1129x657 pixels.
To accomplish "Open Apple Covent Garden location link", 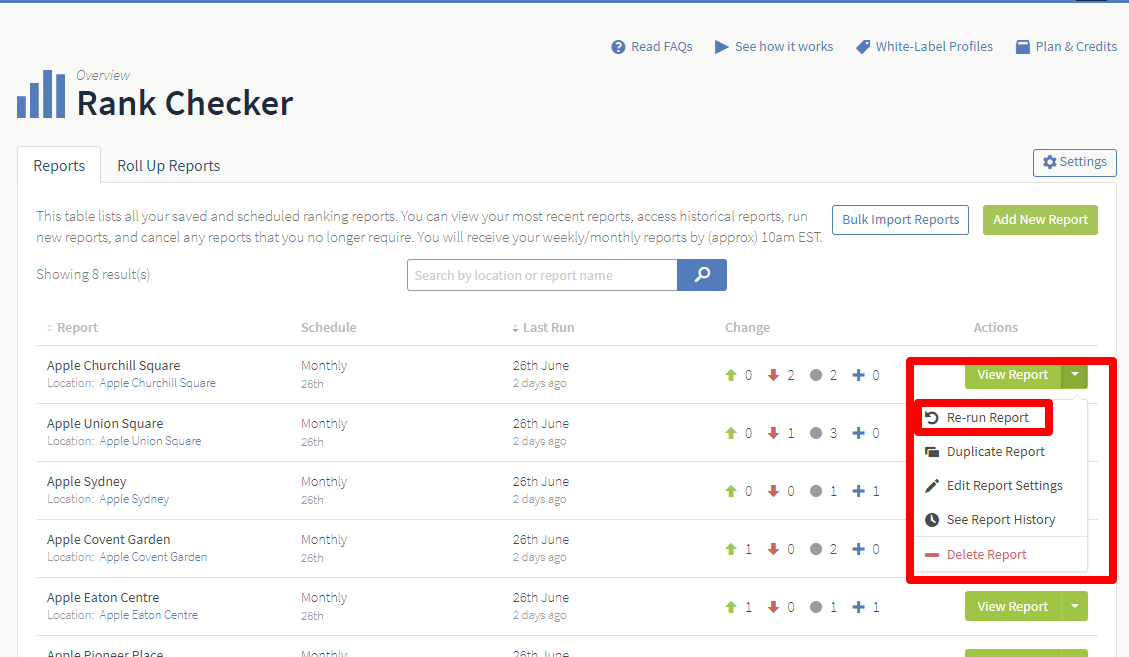I will (x=153, y=557).
